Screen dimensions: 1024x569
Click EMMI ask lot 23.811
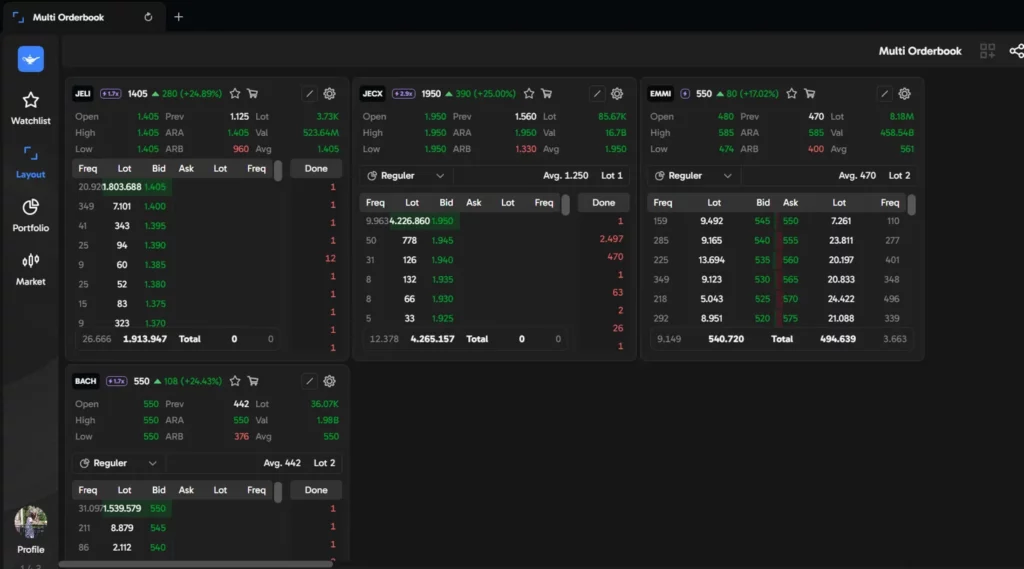[840, 240]
